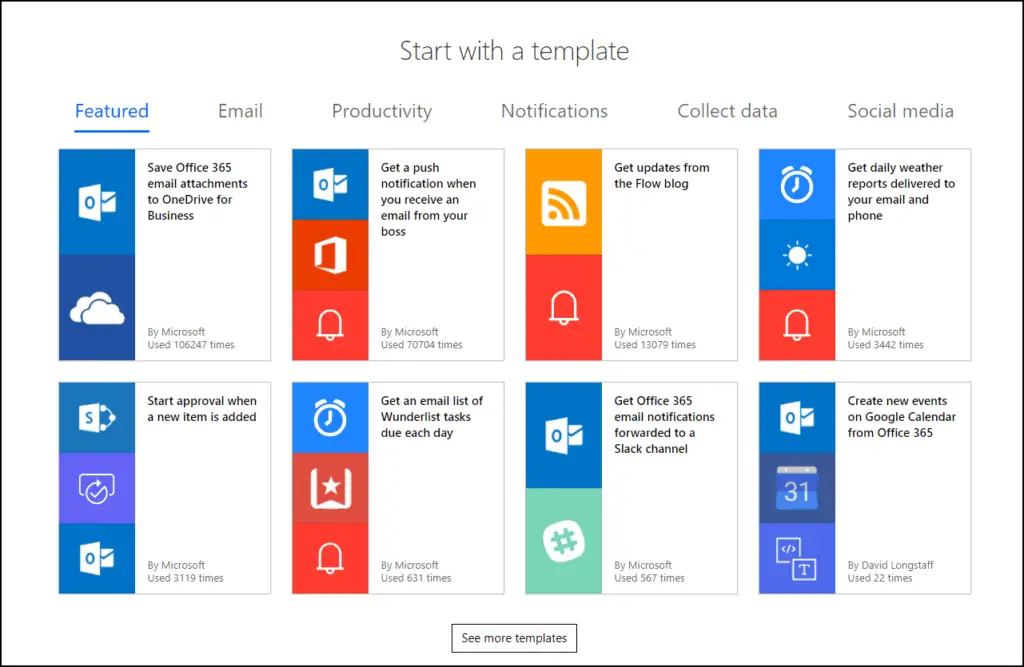
Task: Click 'Used 3119 times' text
Action: (185, 578)
